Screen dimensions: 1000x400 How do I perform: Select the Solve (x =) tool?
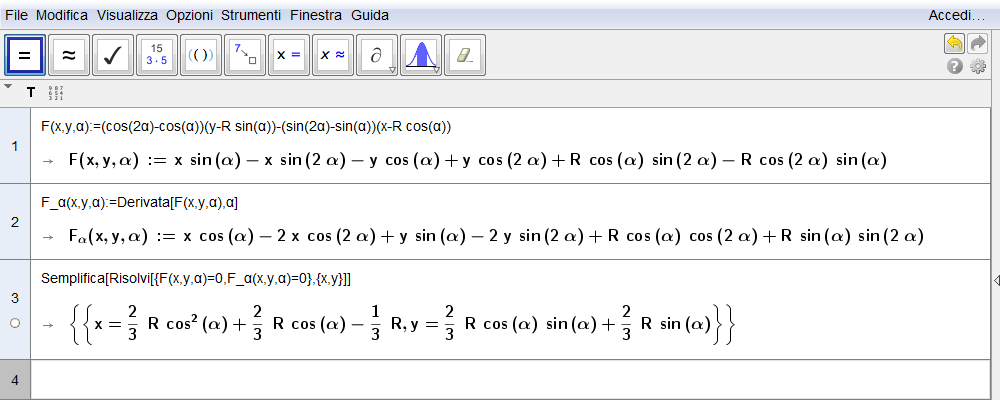point(289,56)
